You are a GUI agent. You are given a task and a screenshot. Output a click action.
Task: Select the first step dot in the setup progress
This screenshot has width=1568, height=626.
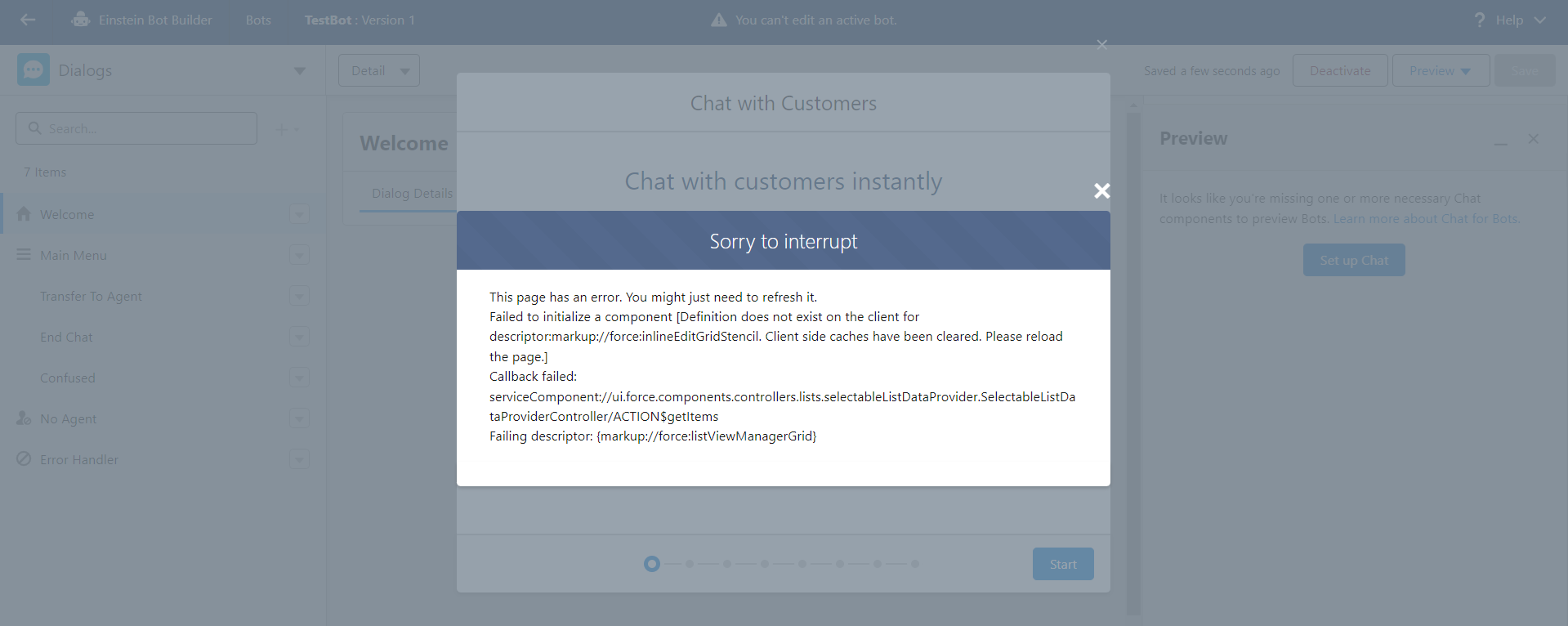651,564
